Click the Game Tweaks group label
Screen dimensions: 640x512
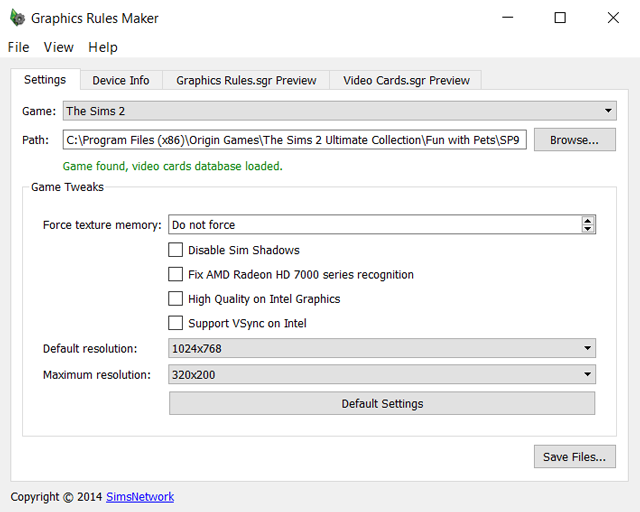[x=67, y=187]
